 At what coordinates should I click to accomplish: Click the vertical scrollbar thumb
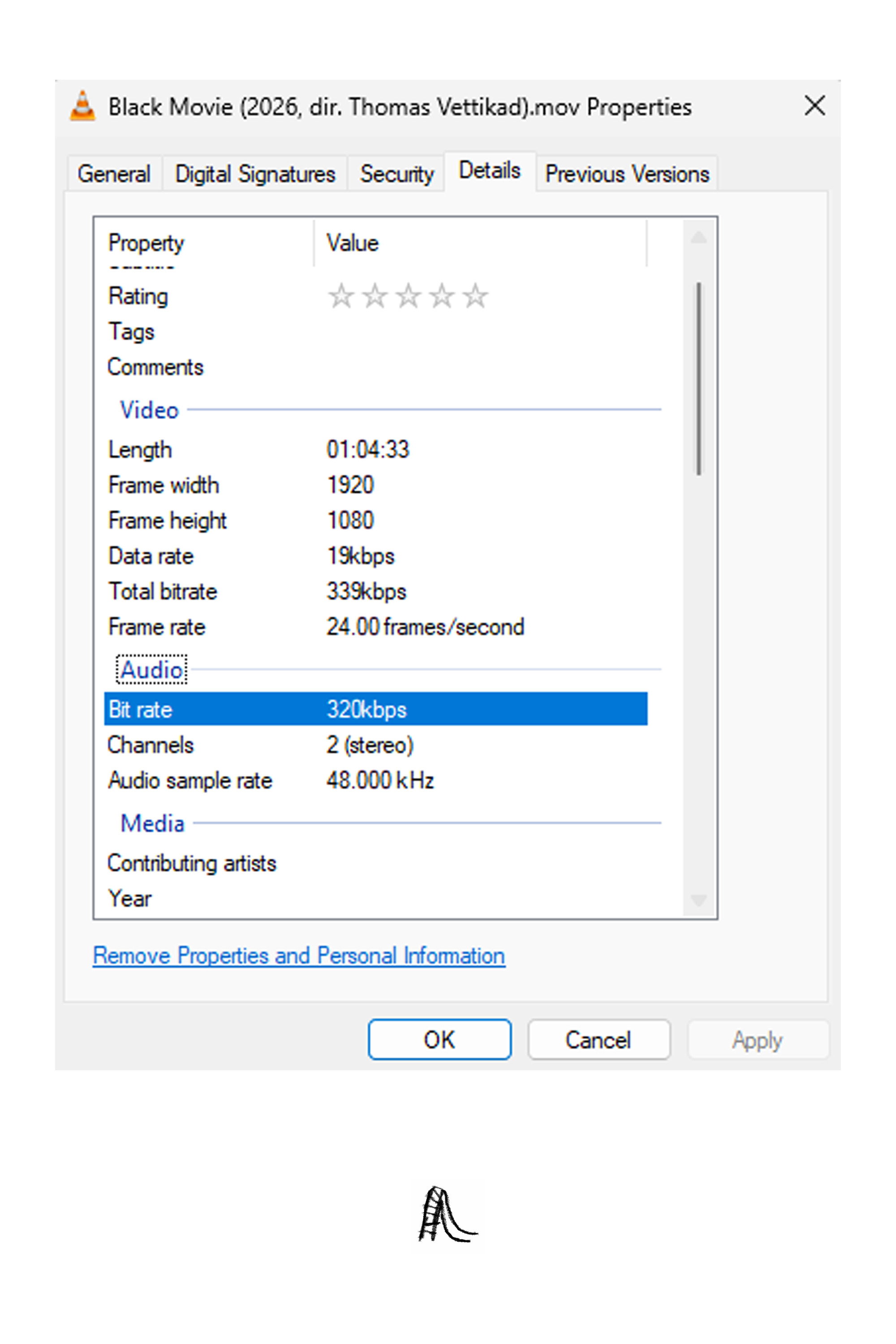(698, 378)
